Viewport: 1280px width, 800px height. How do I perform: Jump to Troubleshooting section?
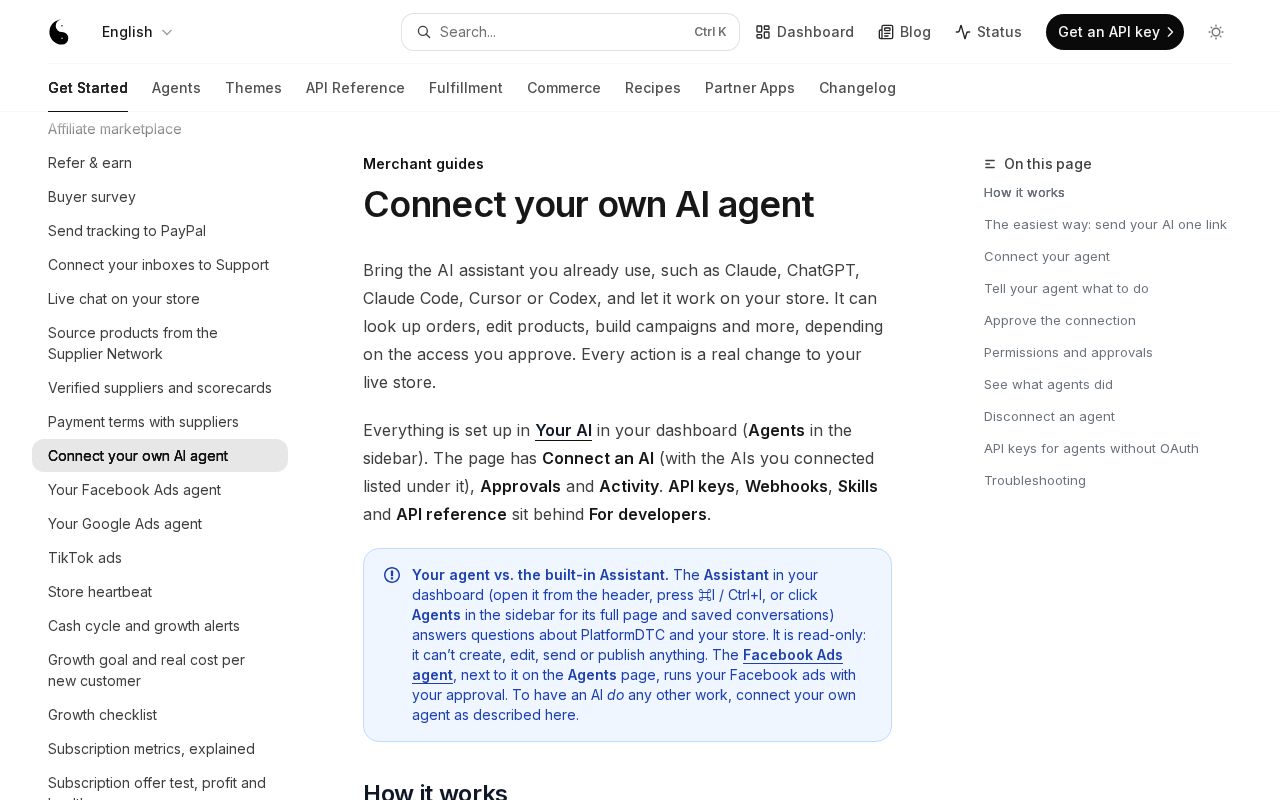click(1035, 480)
